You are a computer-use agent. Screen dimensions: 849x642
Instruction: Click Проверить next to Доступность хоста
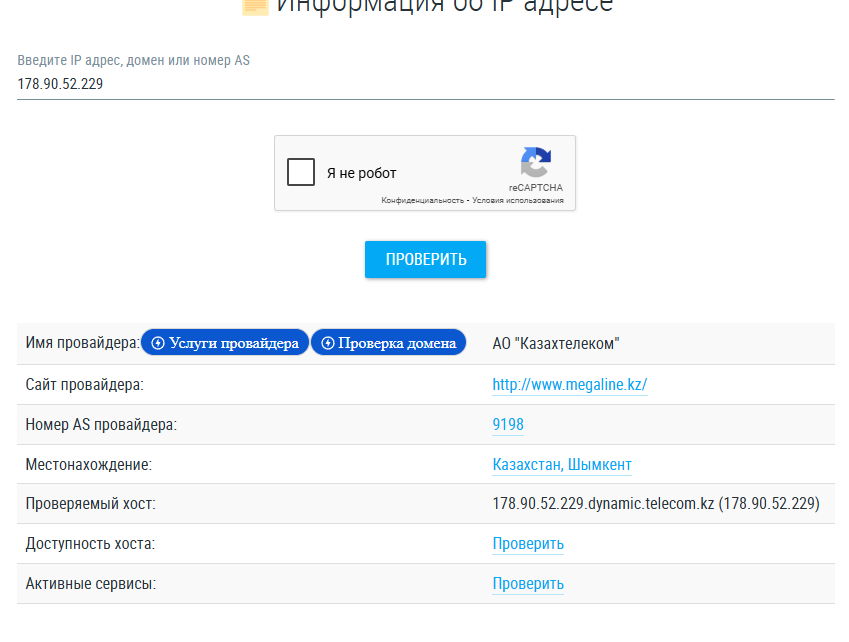[x=528, y=543]
